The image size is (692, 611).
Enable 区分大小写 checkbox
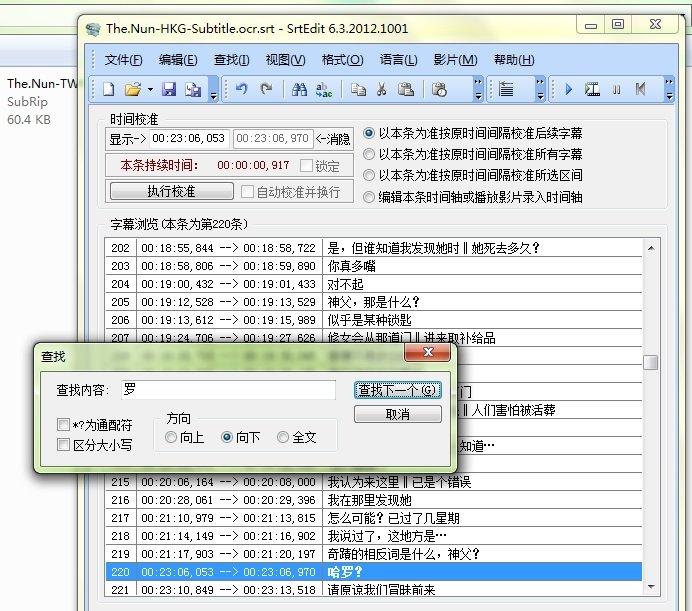(x=64, y=445)
